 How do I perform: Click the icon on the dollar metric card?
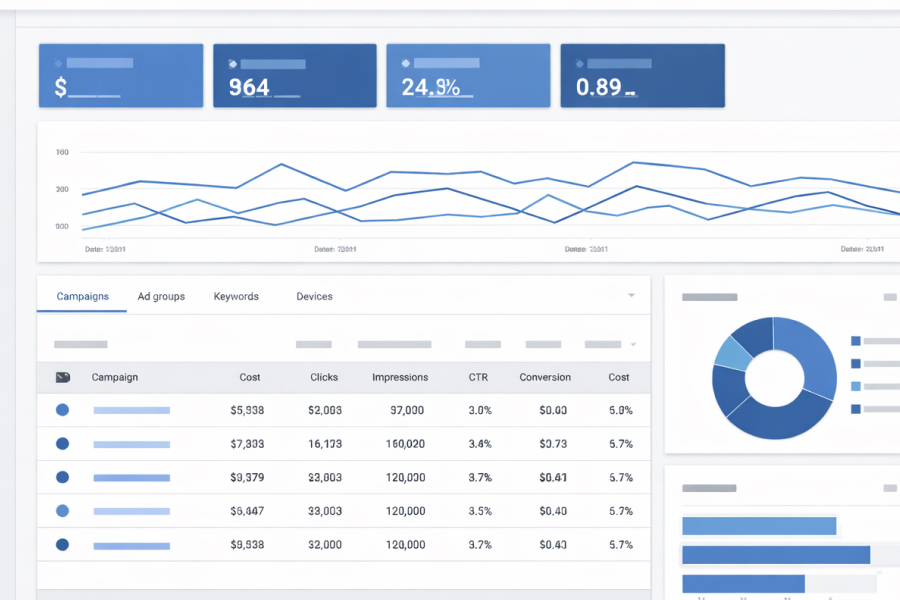(x=59, y=63)
